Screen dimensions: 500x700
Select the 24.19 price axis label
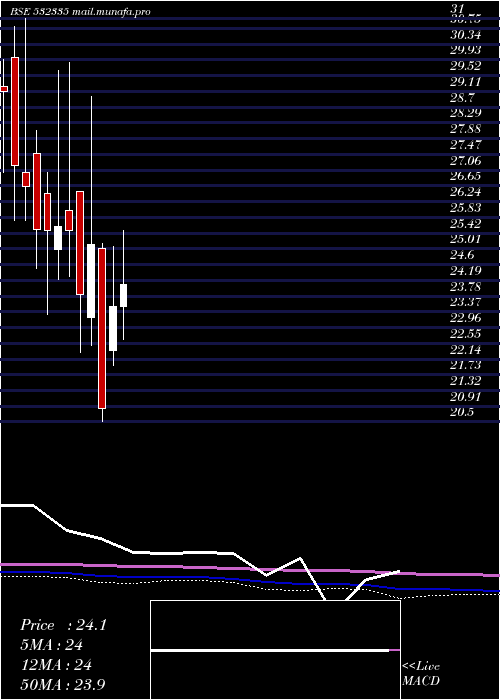click(465, 271)
